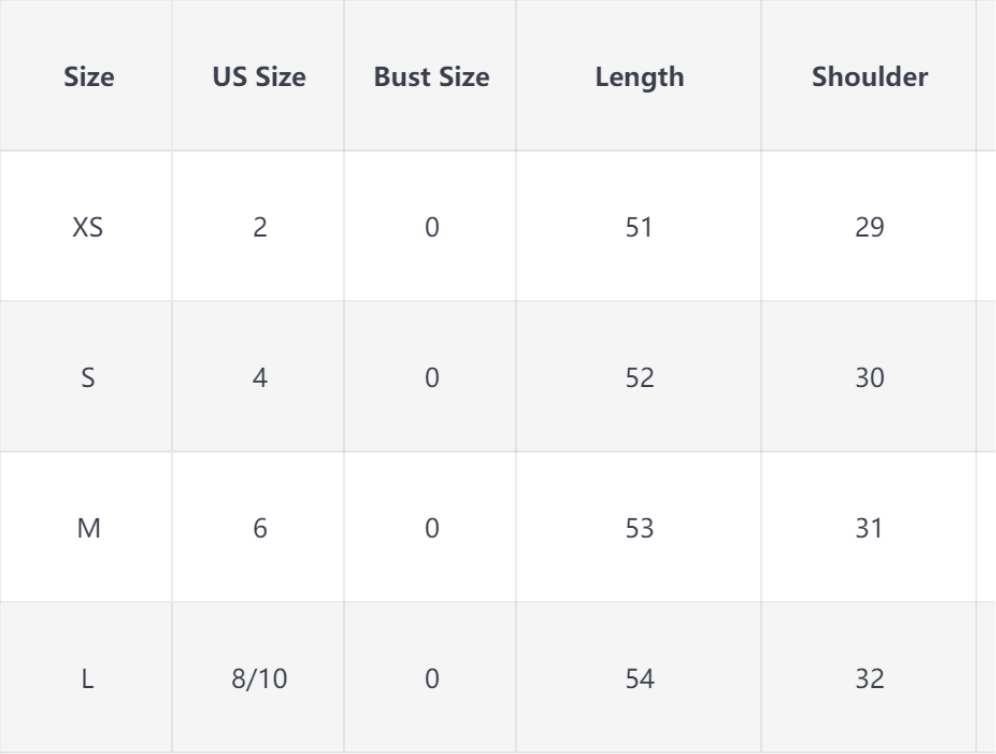The width and height of the screenshot is (996, 754).
Task: Select the 8/10 US size cell
Action: tap(259, 679)
